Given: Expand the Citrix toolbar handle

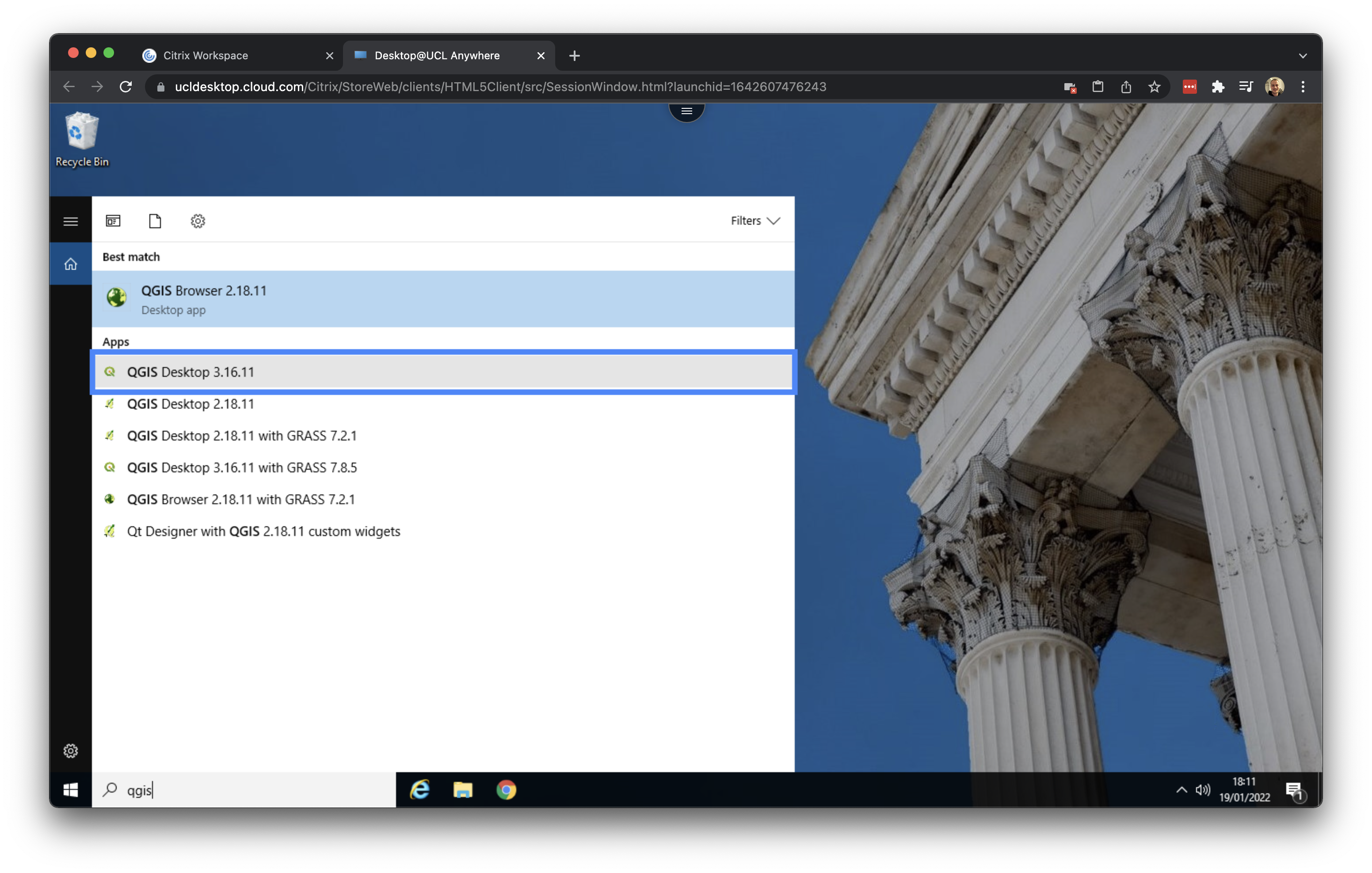Looking at the screenshot, I should (686, 111).
